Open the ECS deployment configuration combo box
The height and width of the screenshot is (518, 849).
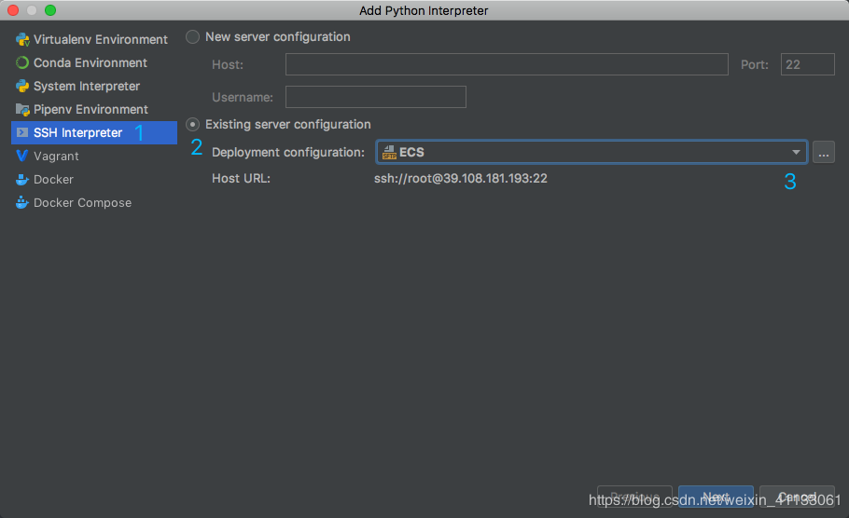592,152
